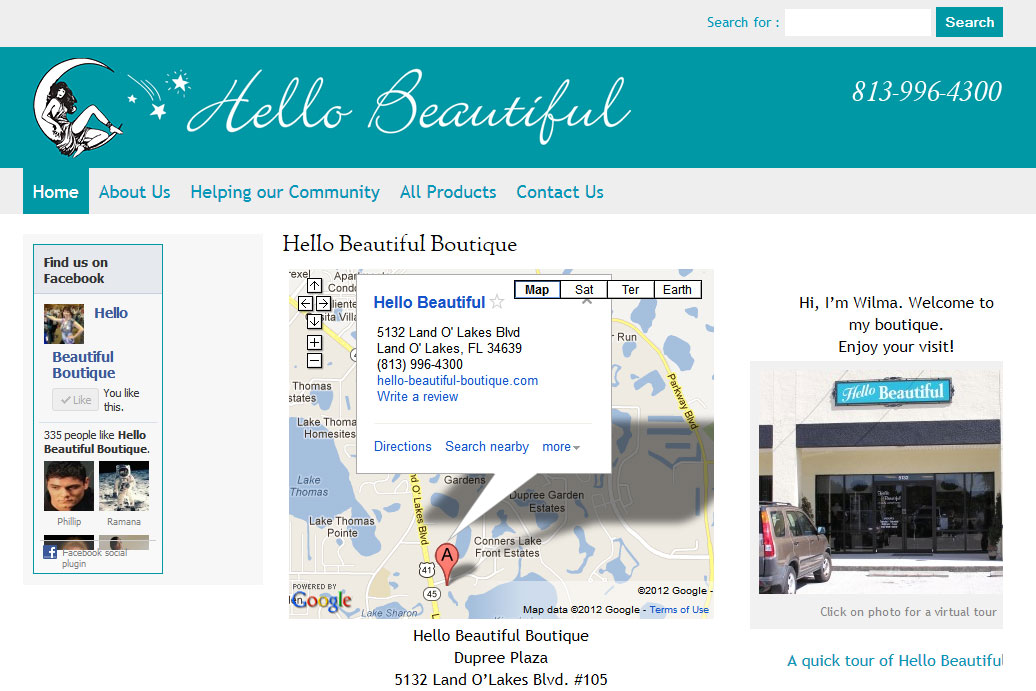The width and height of the screenshot is (1036, 691).
Task: Click the 'Hi, I'm Wilma' welcome text
Action: click(x=896, y=324)
